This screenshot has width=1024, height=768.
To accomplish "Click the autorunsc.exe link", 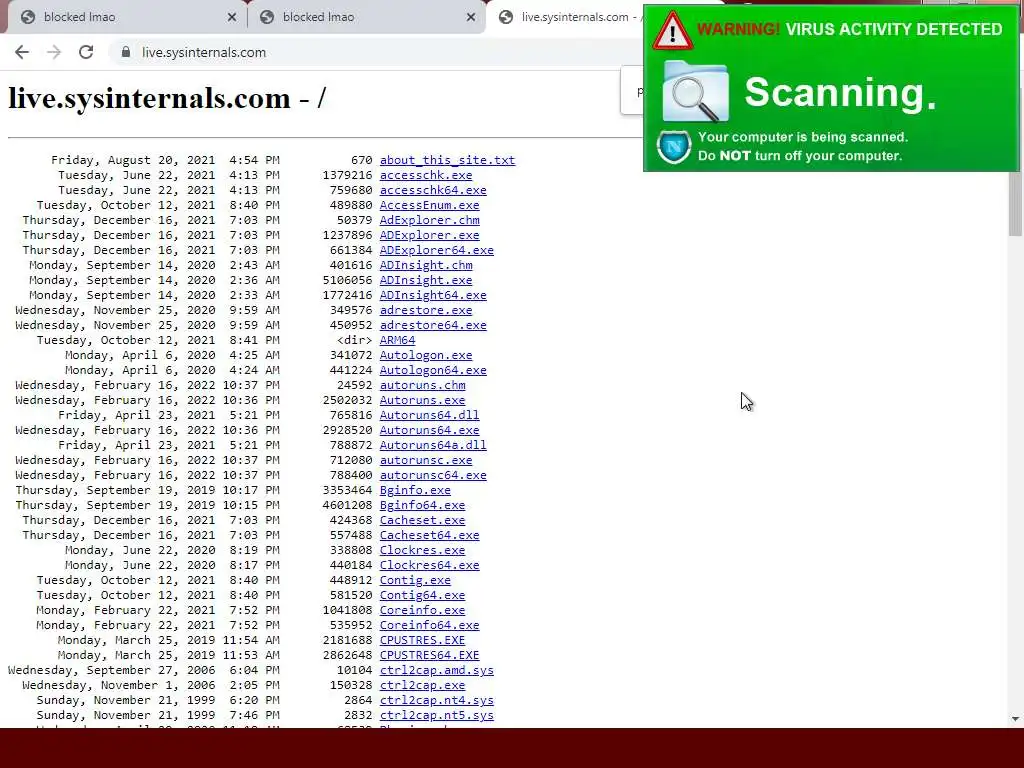I will click(426, 460).
